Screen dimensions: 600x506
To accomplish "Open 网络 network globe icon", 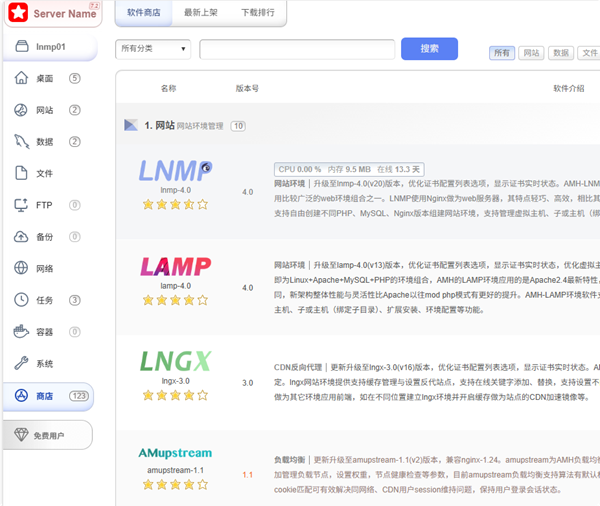I will click(21, 268).
